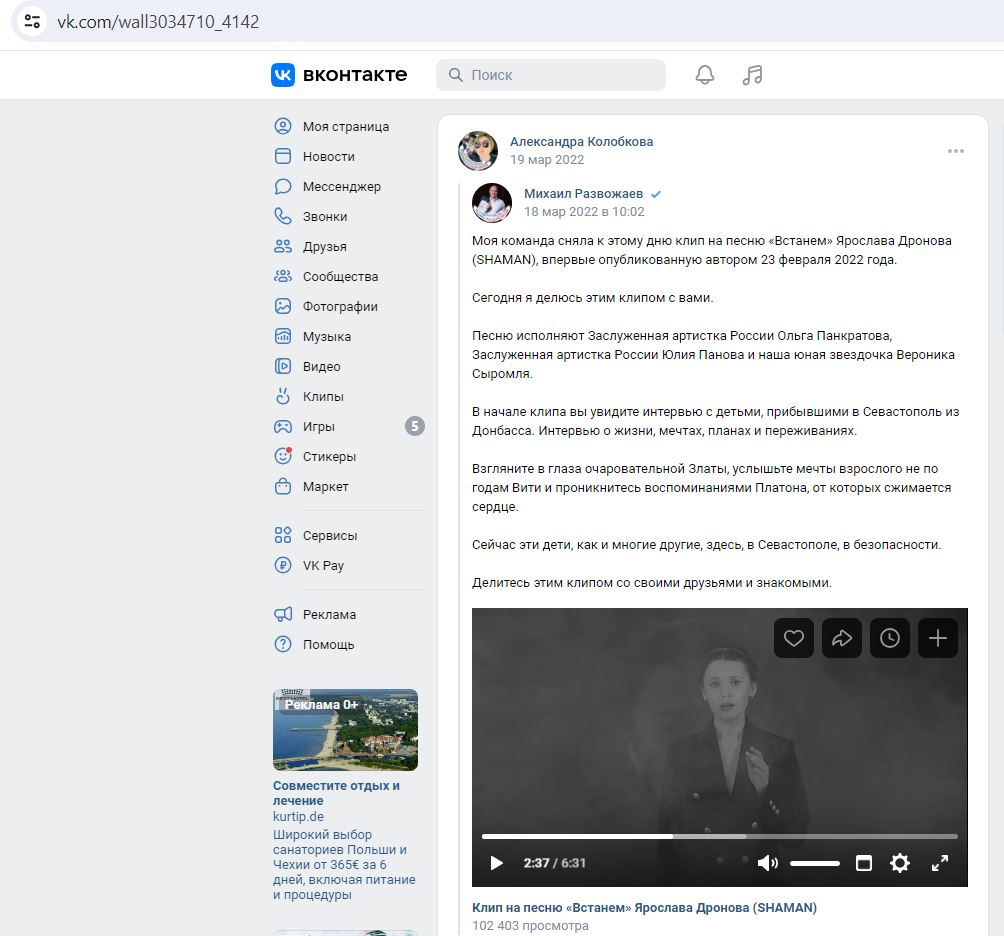Open Стикеры smiley icon
The height and width of the screenshot is (936, 1004).
pyautogui.click(x=283, y=456)
